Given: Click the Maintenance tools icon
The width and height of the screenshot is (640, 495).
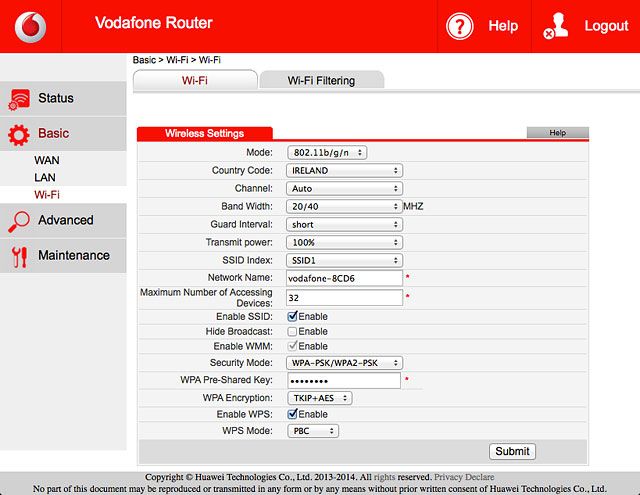Looking at the screenshot, I should [x=19, y=257].
